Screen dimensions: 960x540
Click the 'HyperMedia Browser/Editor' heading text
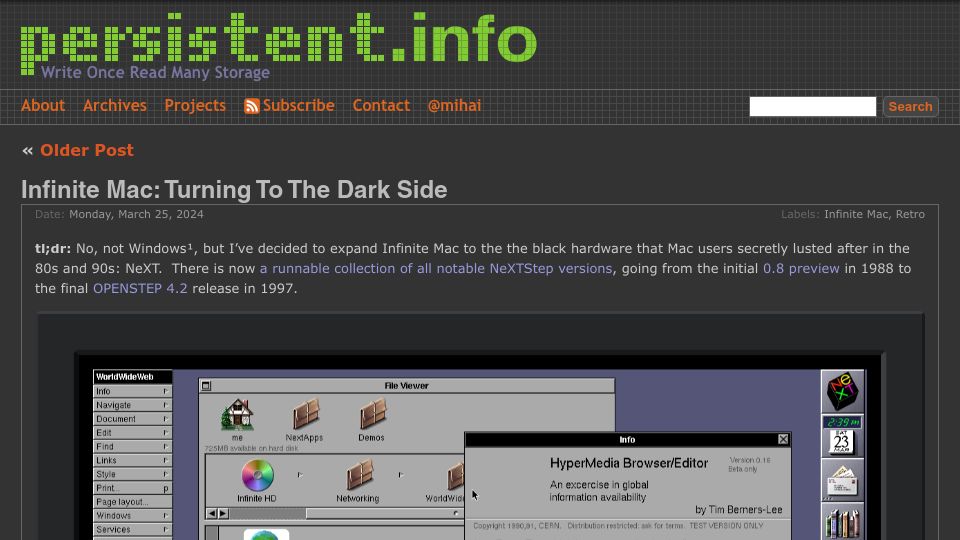pos(629,463)
